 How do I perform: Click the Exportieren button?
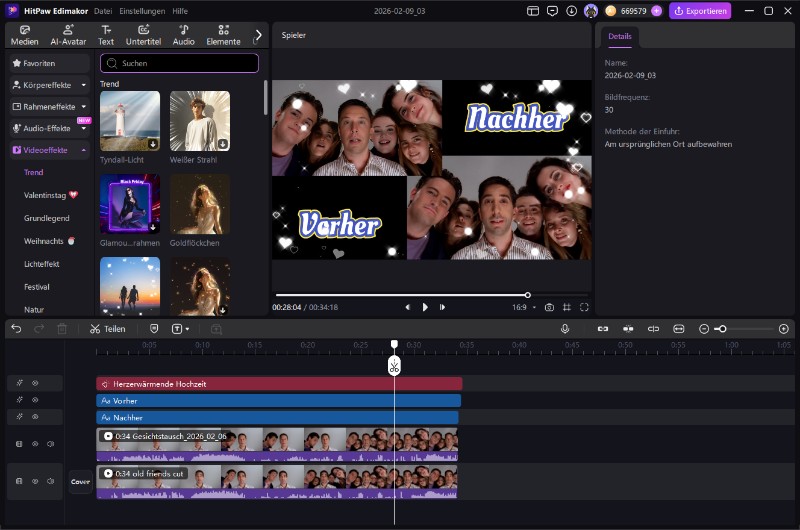(700, 11)
